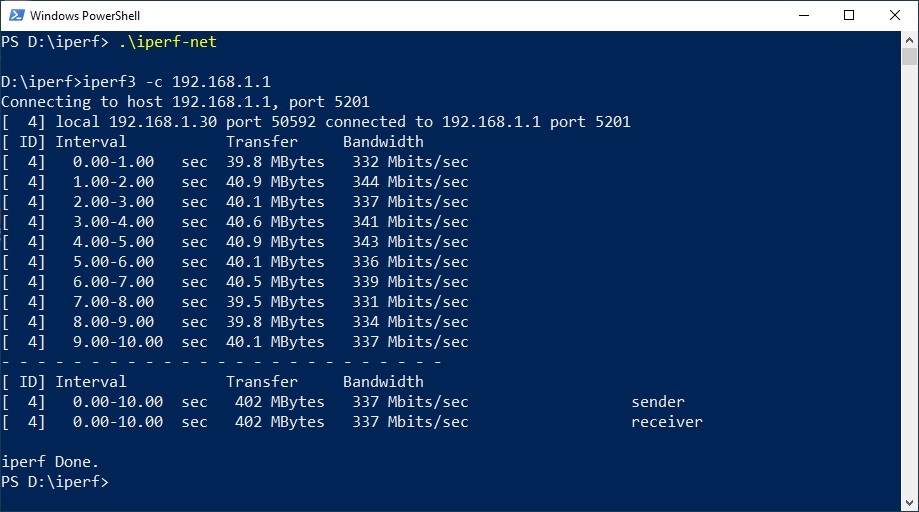
Task: Click the "39.5 MBytes" transfer value
Action: (275, 302)
